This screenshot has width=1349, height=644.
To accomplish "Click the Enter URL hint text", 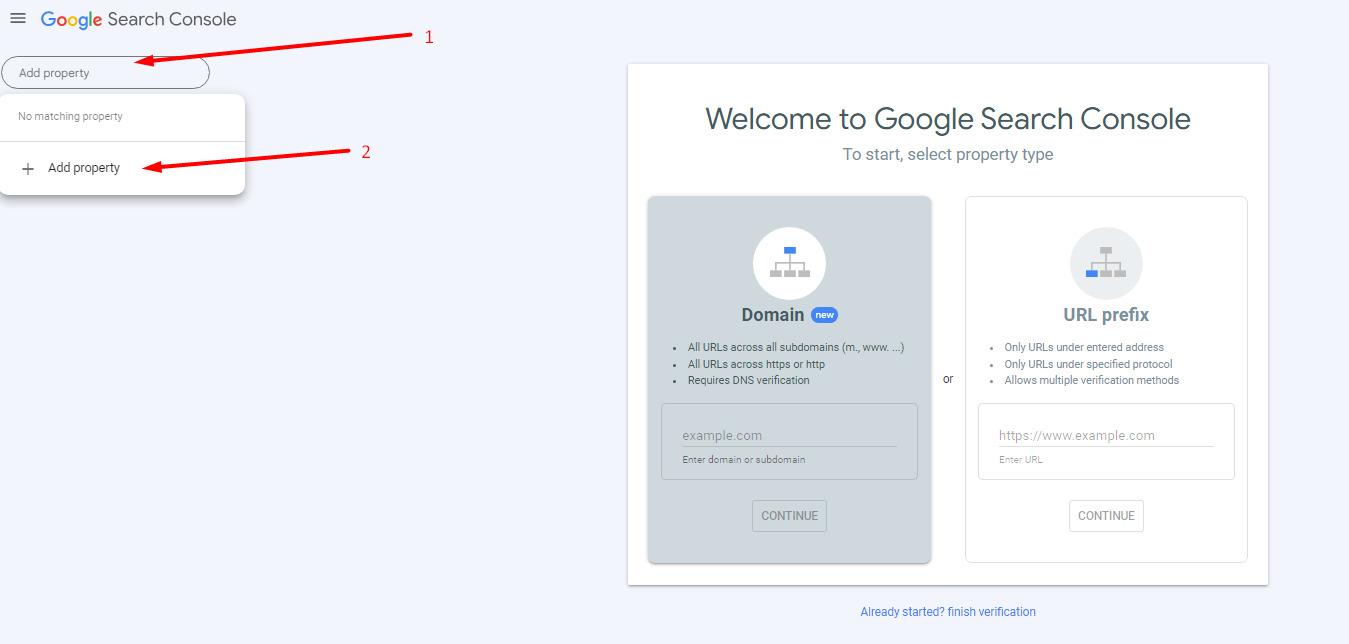I will [1021, 460].
